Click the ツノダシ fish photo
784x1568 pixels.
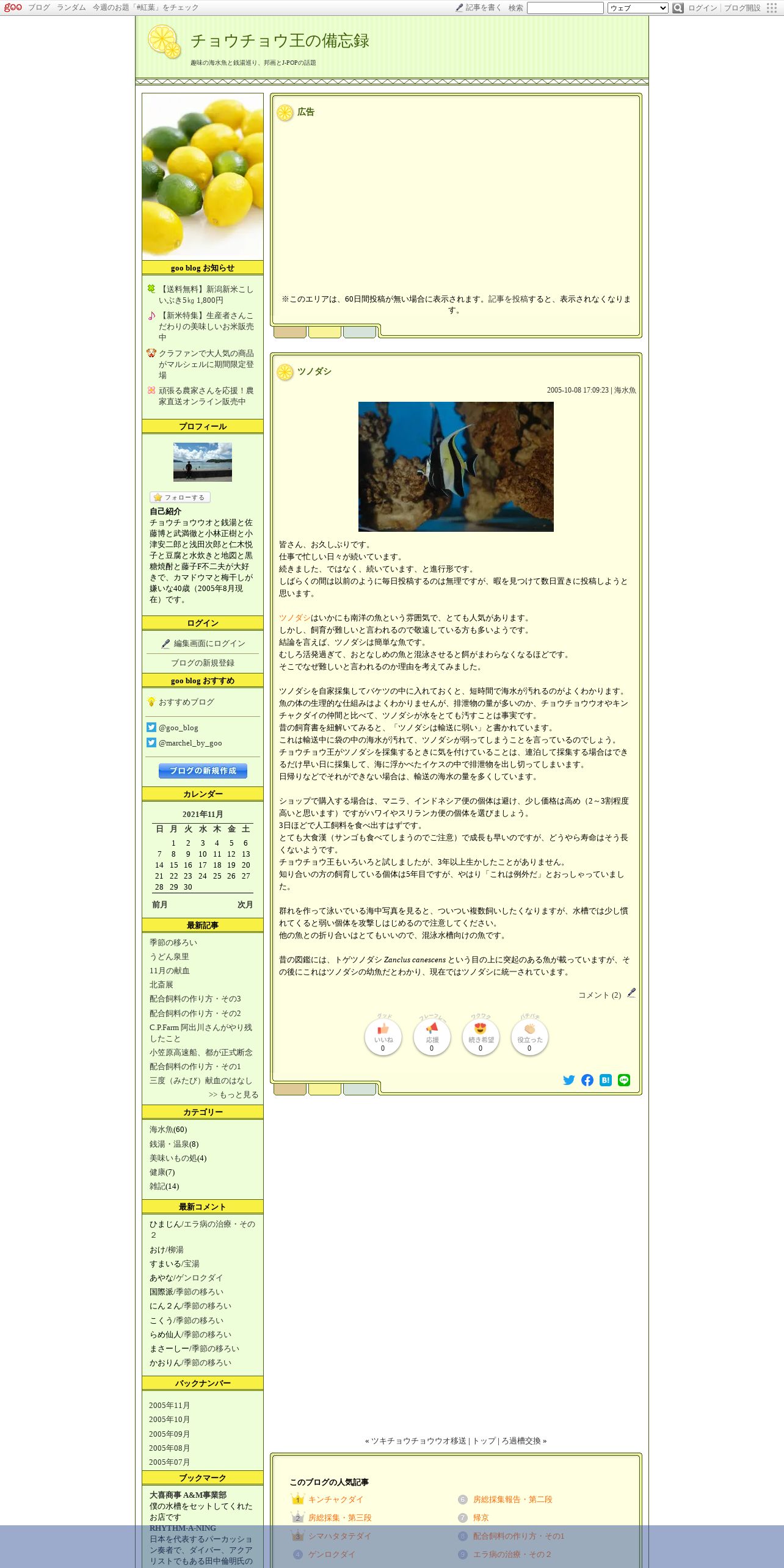(456, 466)
